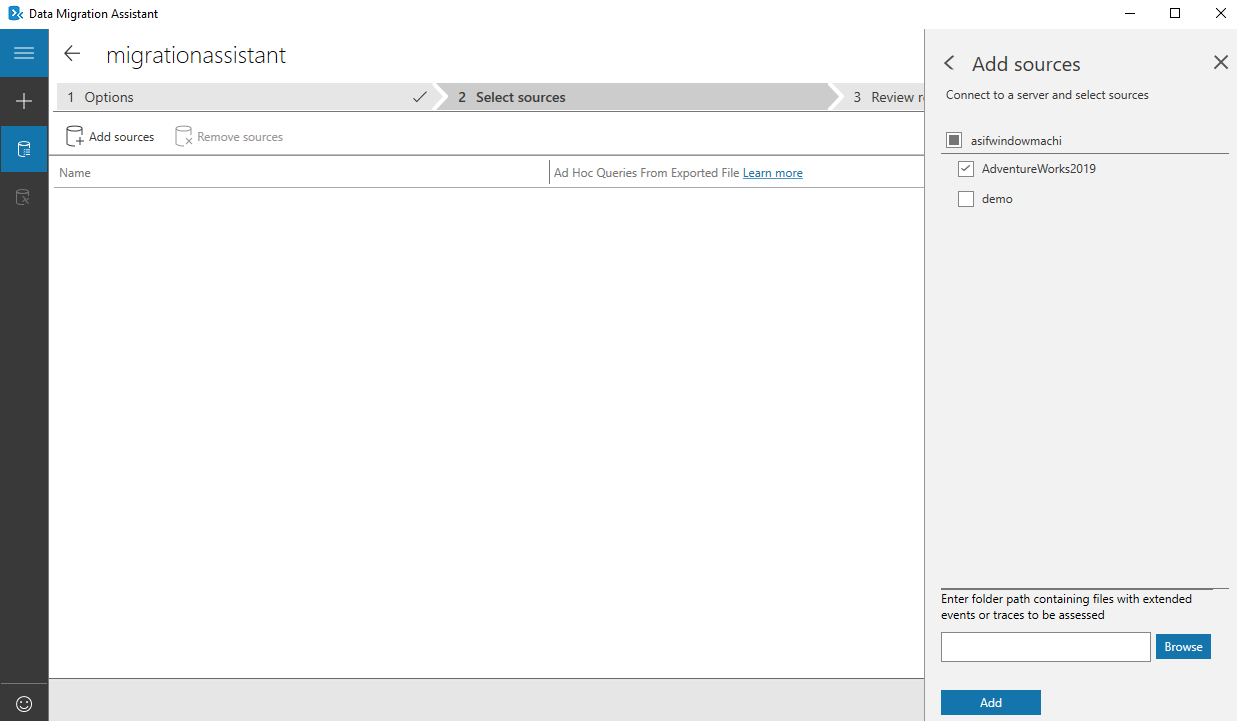This screenshot has width=1237, height=721.
Task: Click the Data Migration Assistant title icon
Action: [15, 14]
